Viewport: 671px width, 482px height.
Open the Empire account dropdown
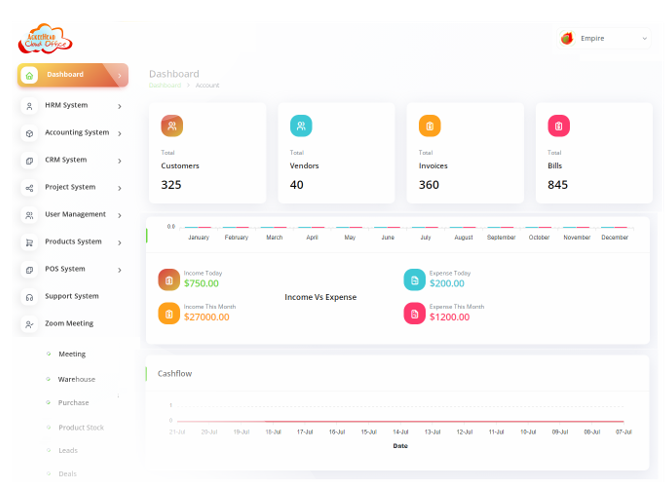click(x=604, y=39)
